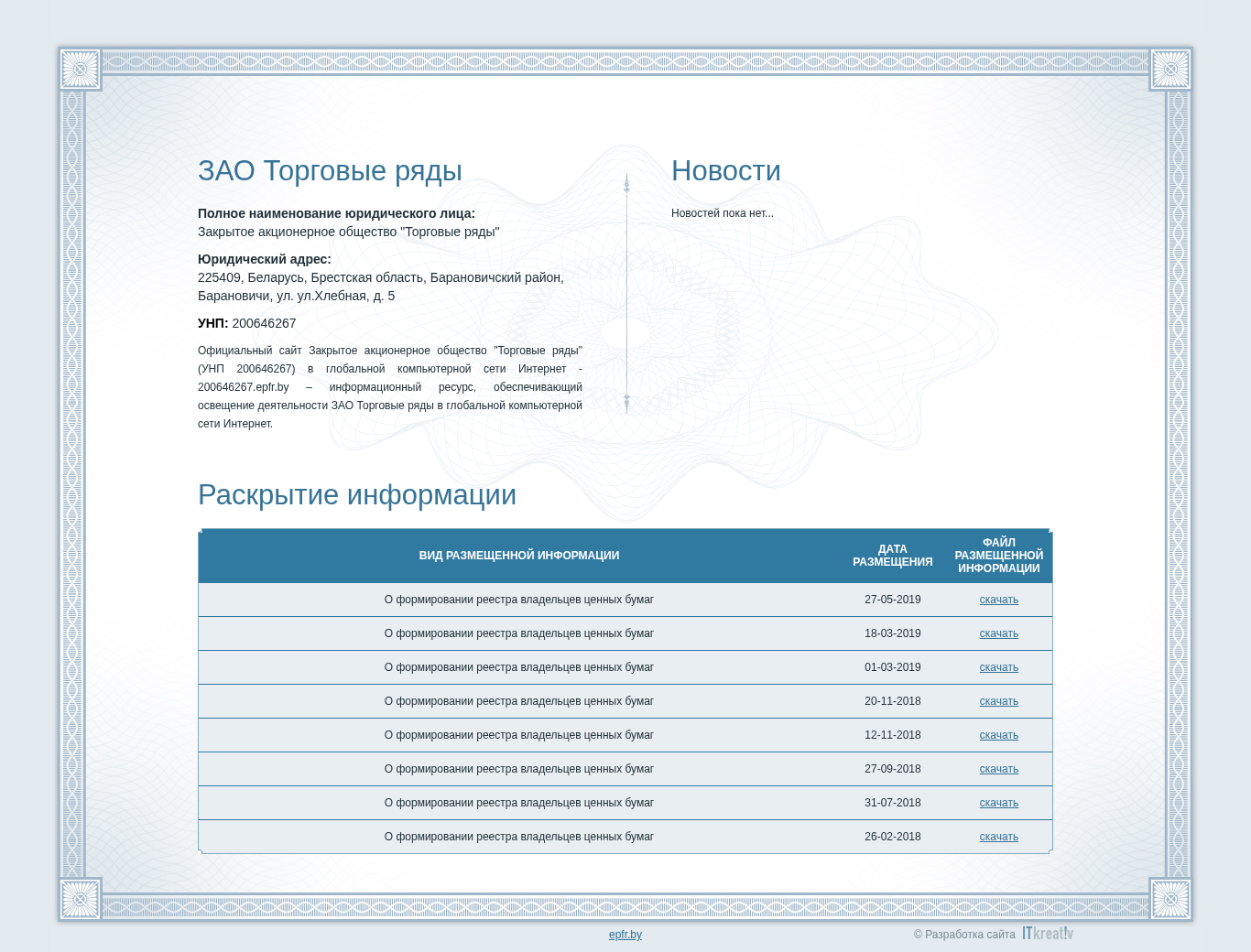Download the file dated 27-05-2019

(998, 600)
